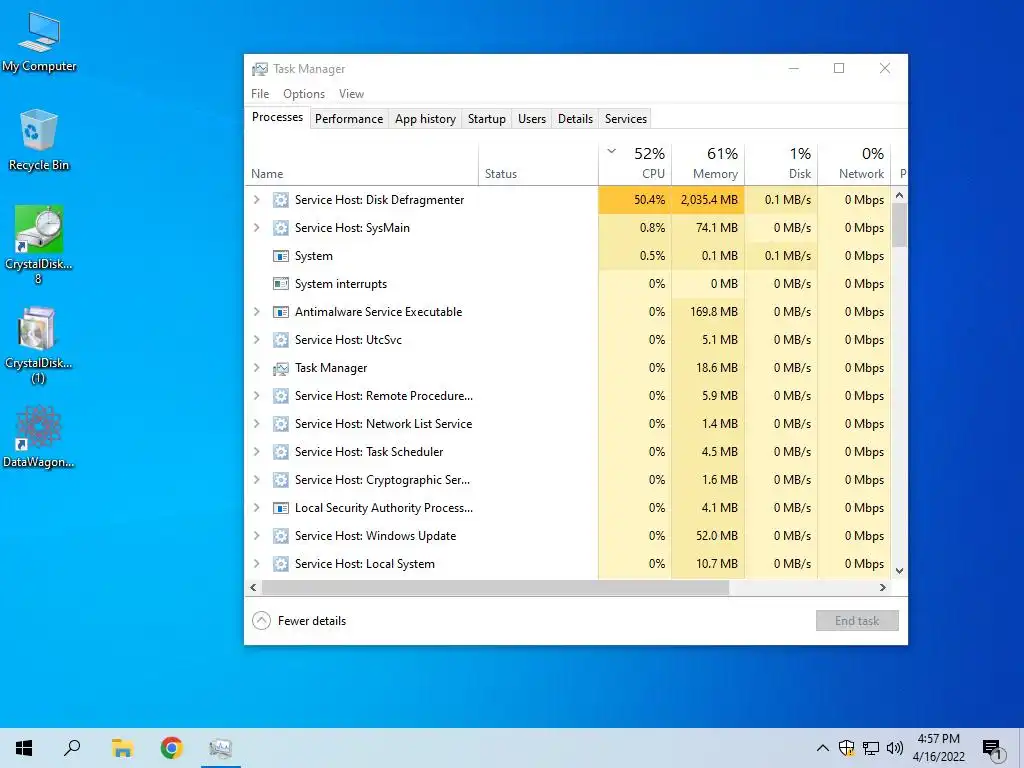Click the gear icon of Service Host: SysMain
Screen dimensions: 1024x768
281,228
